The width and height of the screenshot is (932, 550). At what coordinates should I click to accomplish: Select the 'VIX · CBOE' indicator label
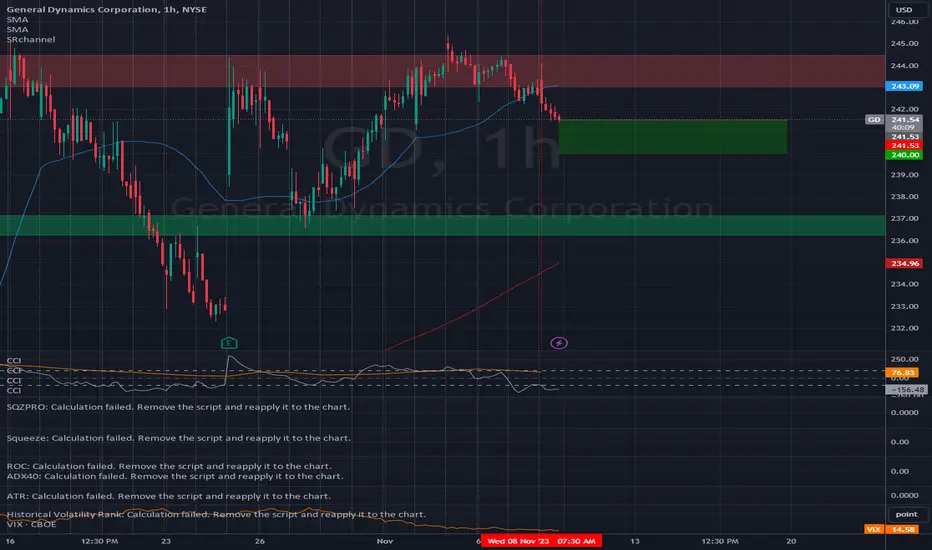coord(31,524)
